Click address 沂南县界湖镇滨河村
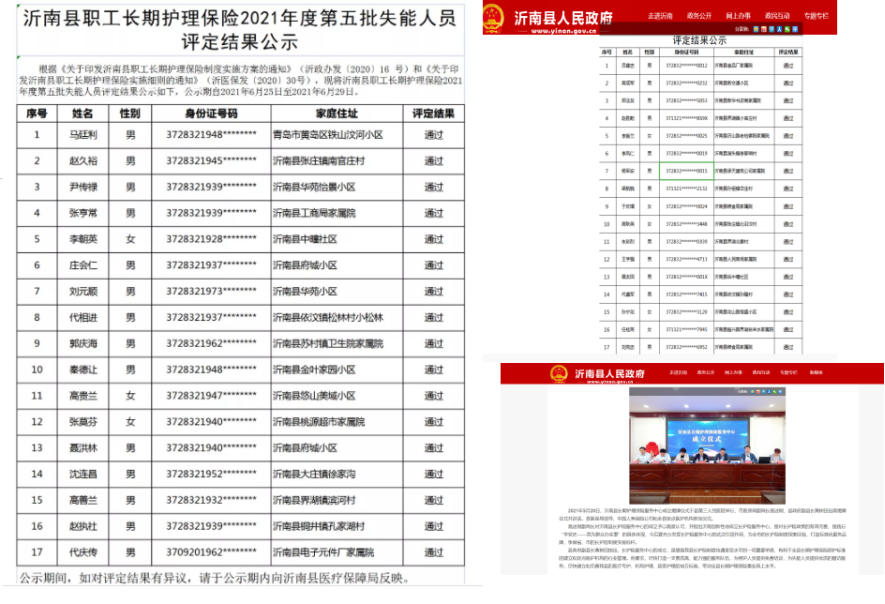The image size is (885, 604). pyautogui.click(x=314, y=500)
